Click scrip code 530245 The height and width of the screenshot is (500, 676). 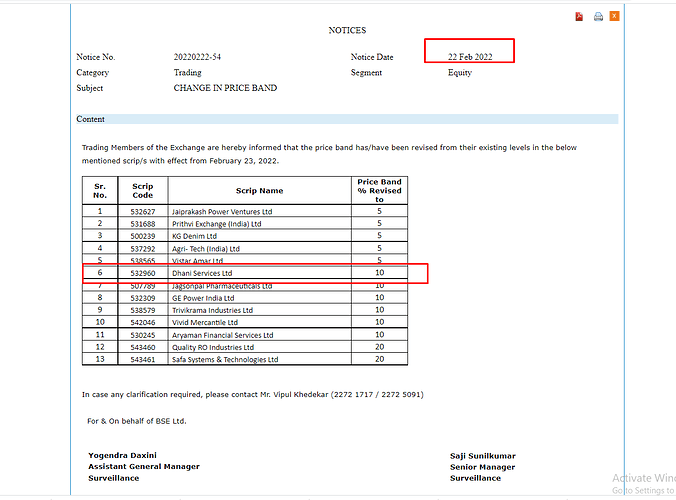pyautogui.click(x=143, y=335)
